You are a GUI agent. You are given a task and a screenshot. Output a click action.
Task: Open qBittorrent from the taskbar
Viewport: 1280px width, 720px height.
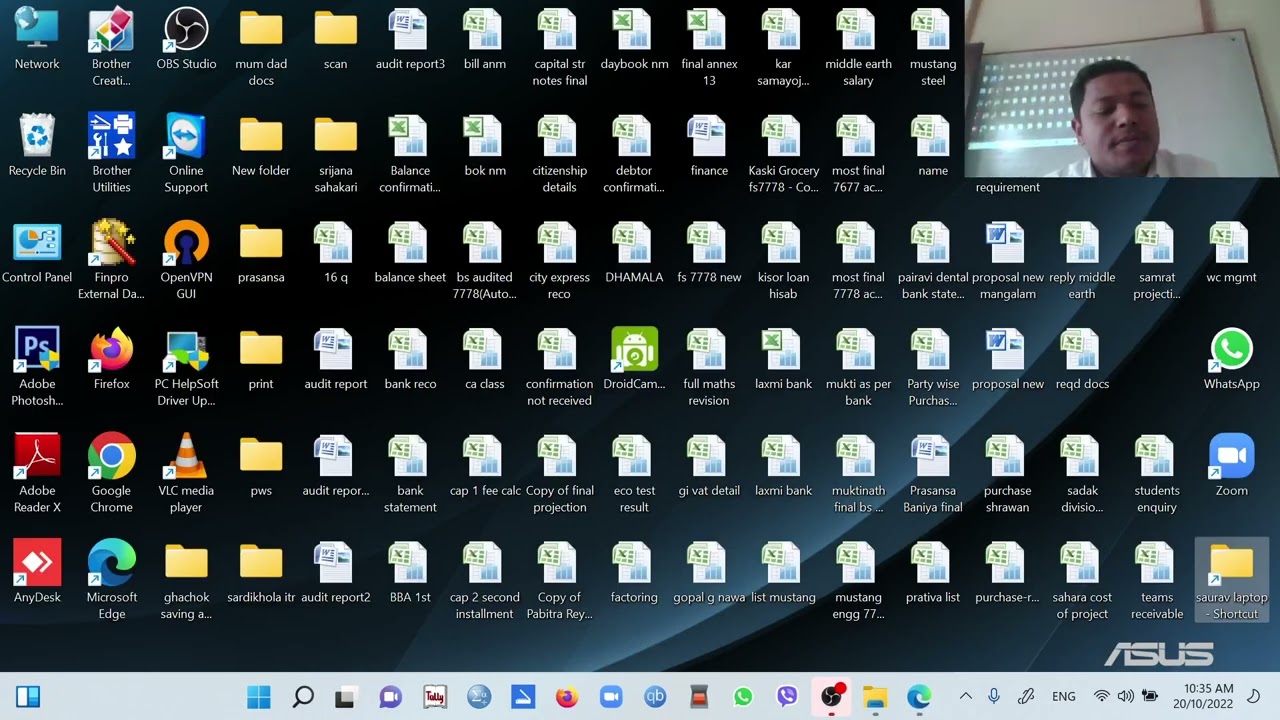pyautogui.click(x=655, y=697)
